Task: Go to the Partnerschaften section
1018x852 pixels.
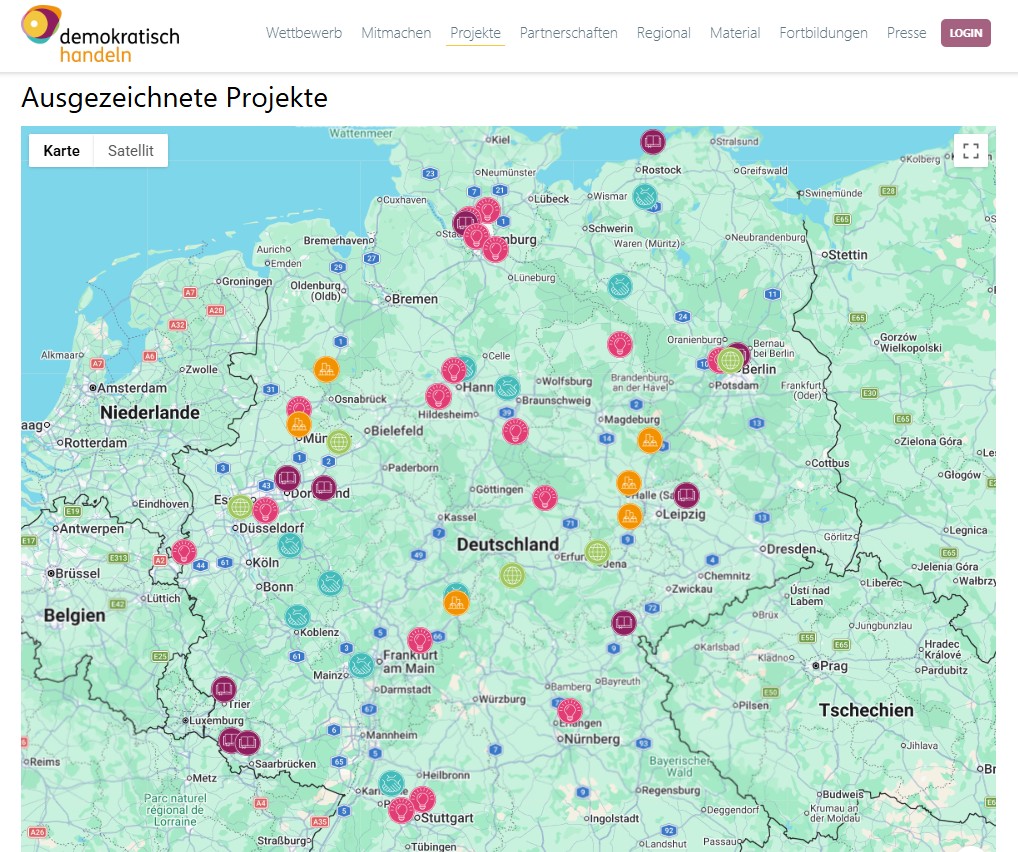Action: click(x=568, y=33)
